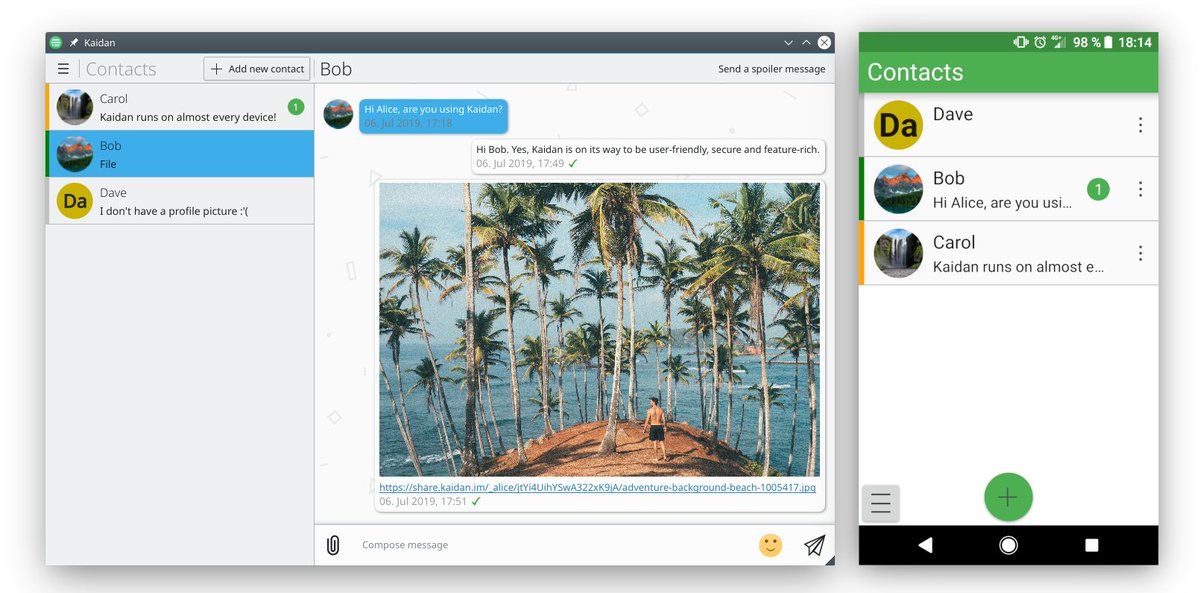Click the 18:14 clock in phone status bar

(x=1134, y=42)
